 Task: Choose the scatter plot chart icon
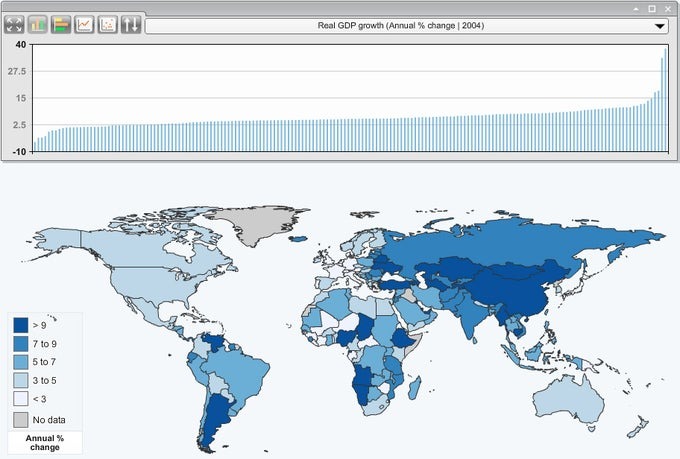pyautogui.click(x=107, y=25)
